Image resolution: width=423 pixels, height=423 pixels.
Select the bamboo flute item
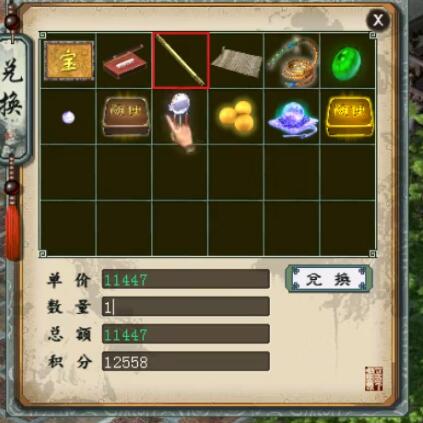click(x=181, y=61)
